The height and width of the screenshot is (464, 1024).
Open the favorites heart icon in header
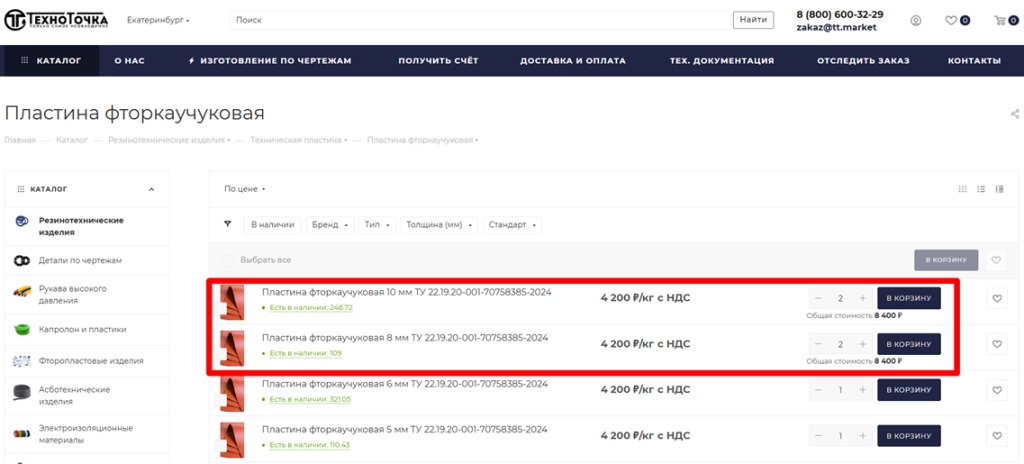coord(951,21)
